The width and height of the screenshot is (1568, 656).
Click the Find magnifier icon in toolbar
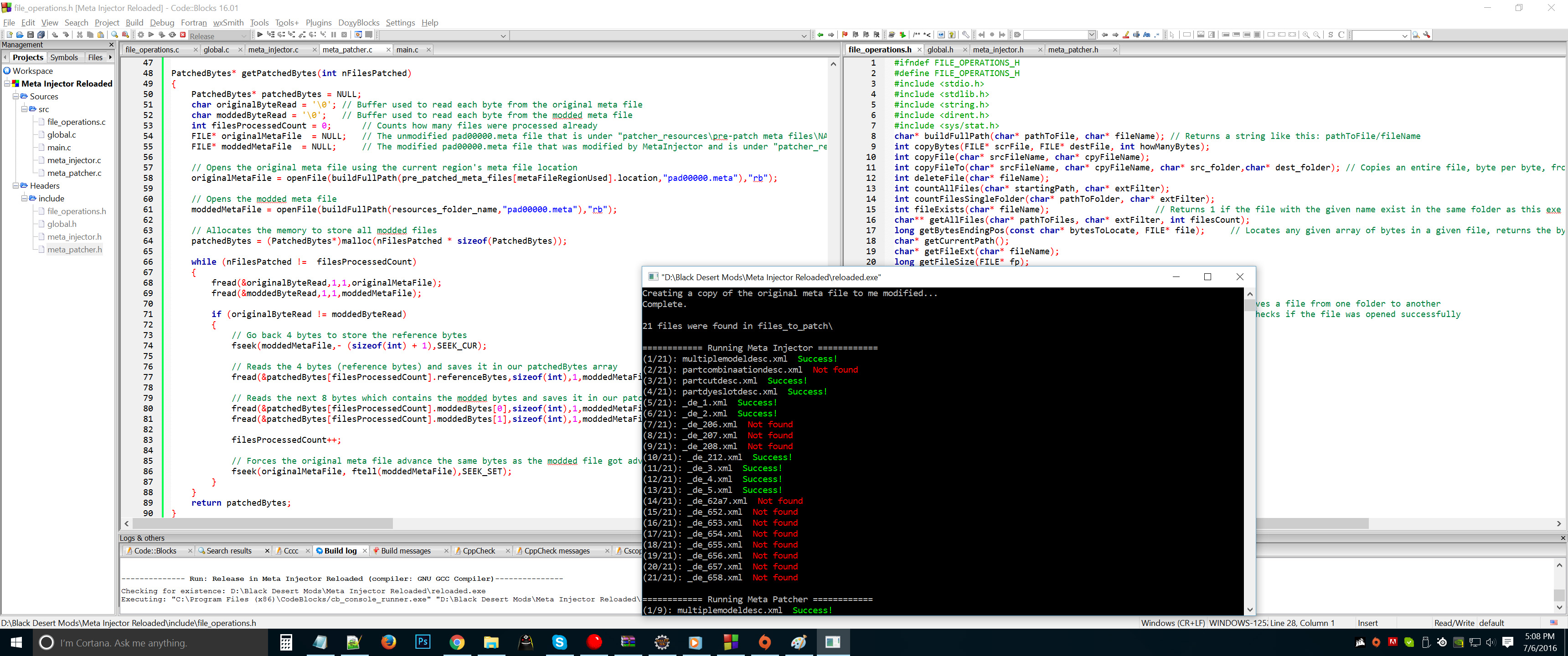114,35
